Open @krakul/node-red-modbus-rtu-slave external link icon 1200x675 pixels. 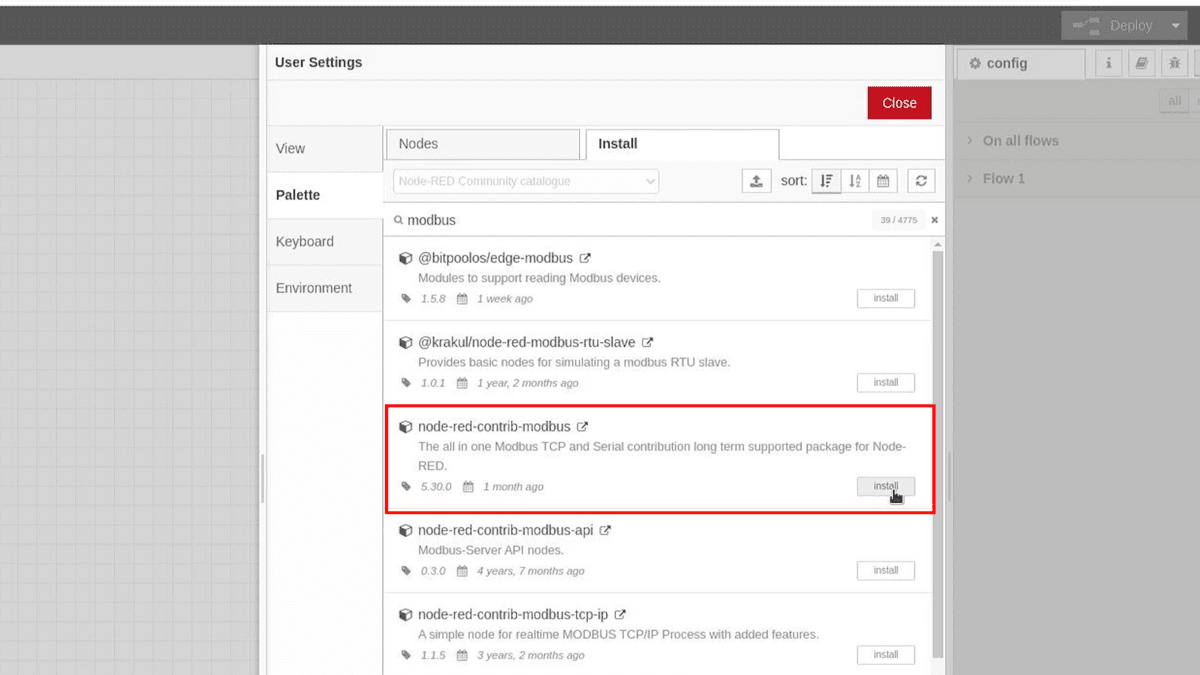[x=647, y=342]
